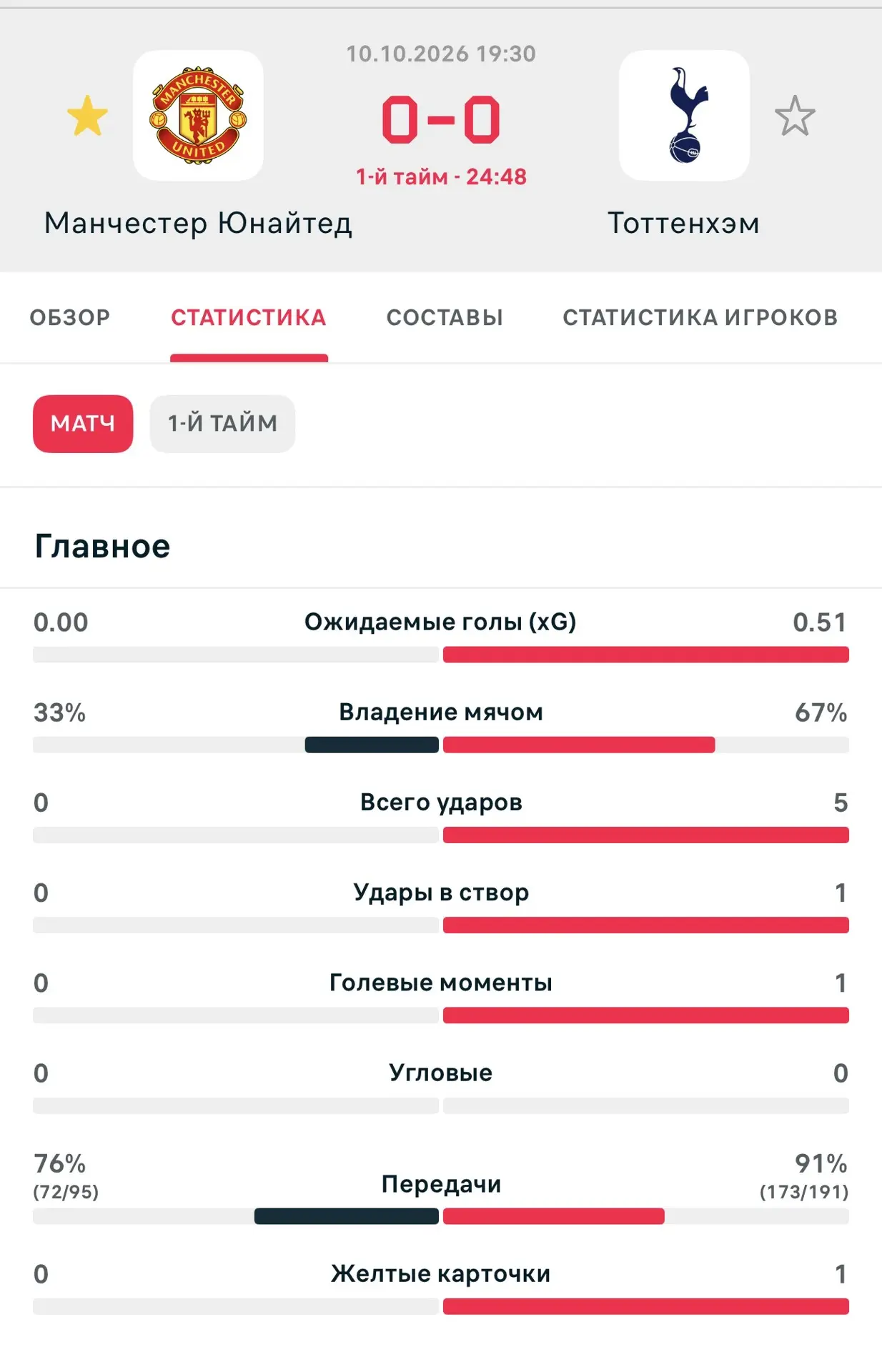Open the Статистика игроков tab
882x1372 pixels.
click(700, 317)
